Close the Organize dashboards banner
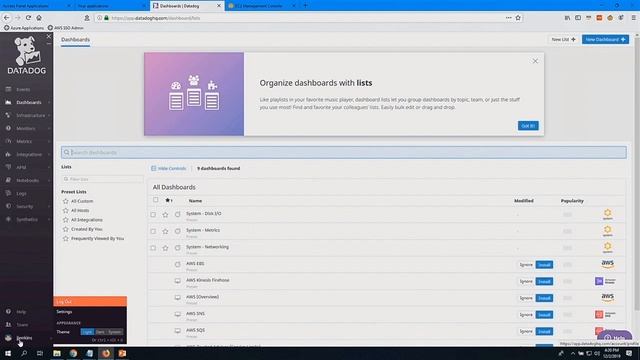This screenshot has width=640, height=360. [x=535, y=61]
